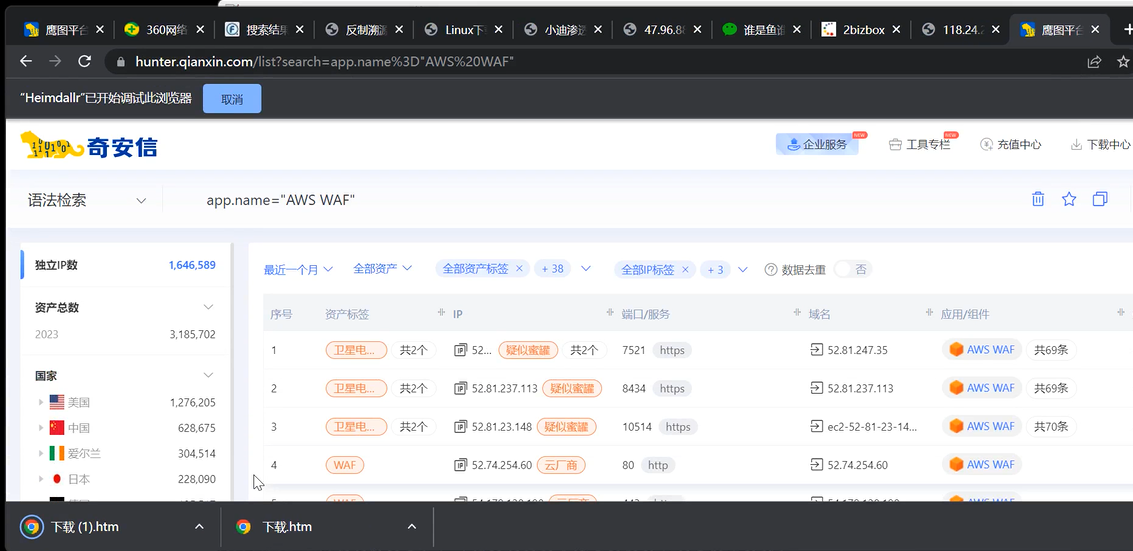Switch to the 47.96.88 tab

coord(662,30)
